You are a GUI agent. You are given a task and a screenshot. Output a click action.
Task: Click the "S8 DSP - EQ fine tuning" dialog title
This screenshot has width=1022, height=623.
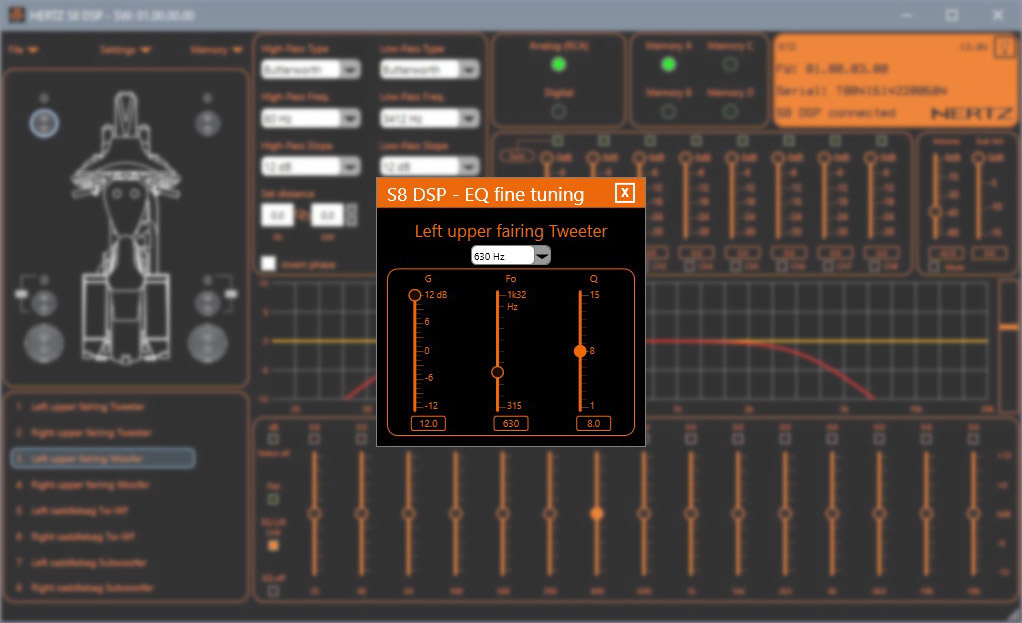[486, 194]
